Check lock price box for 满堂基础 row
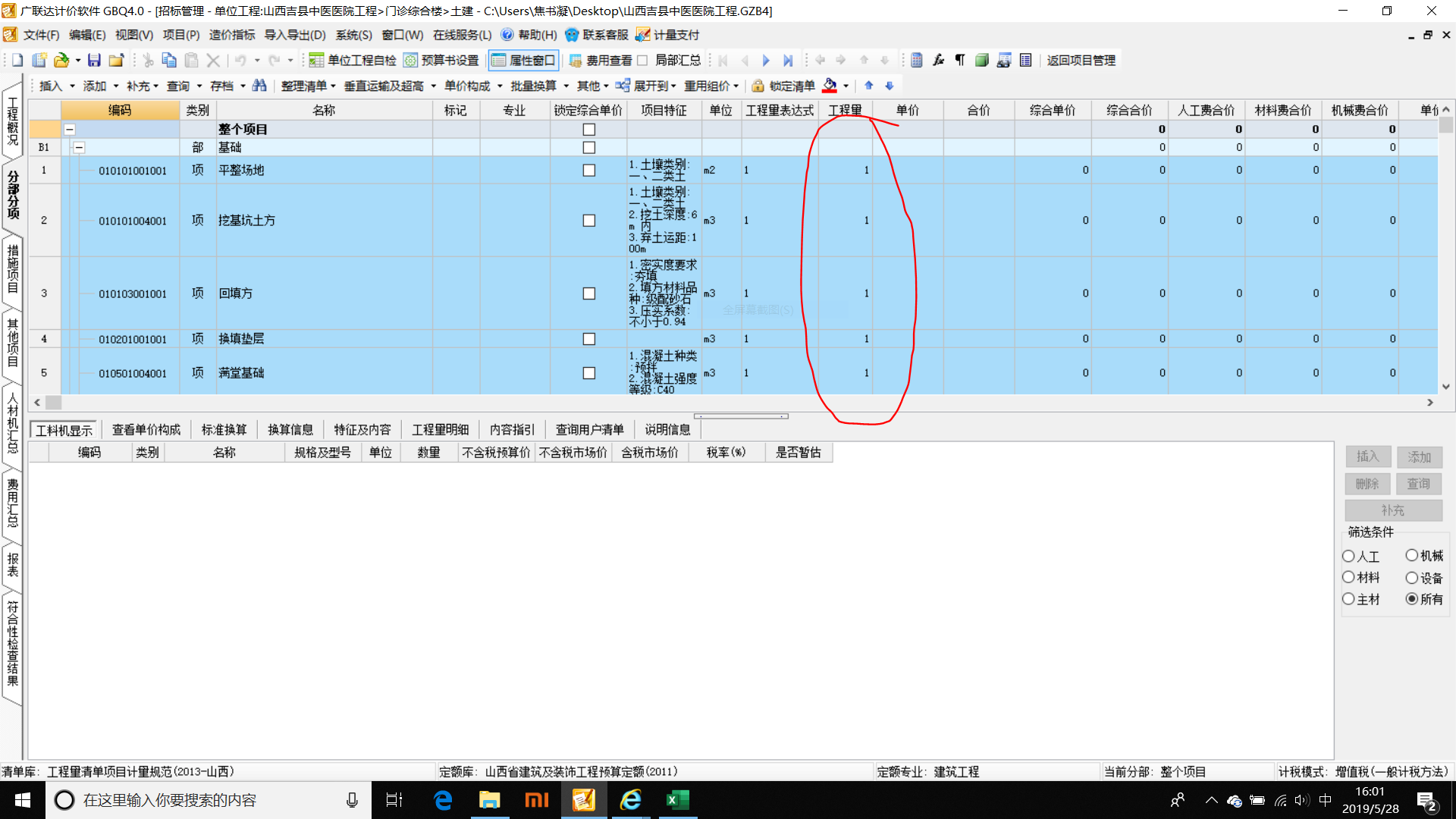 [x=589, y=373]
